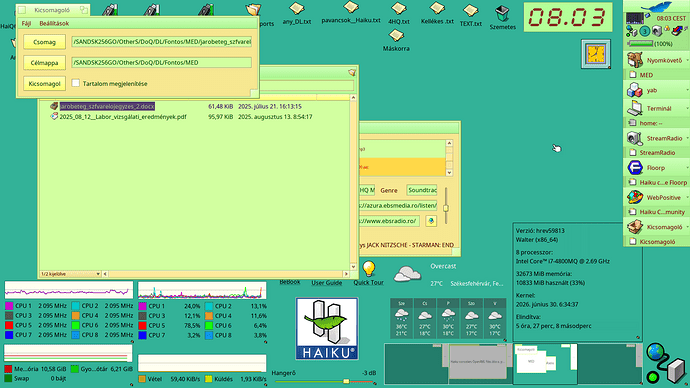Screen dimensions: 690x388
Task: Open the BeBook desktop link
Action: (290, 282)
